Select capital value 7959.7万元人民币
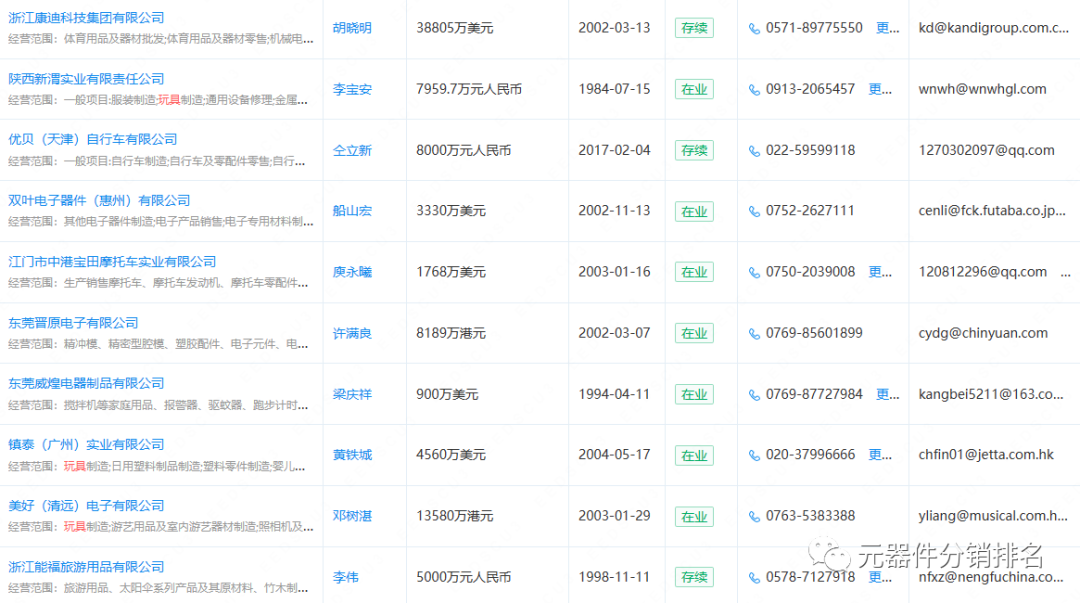The height and width of the screenshot is (603, 1080). click(469, 90)
